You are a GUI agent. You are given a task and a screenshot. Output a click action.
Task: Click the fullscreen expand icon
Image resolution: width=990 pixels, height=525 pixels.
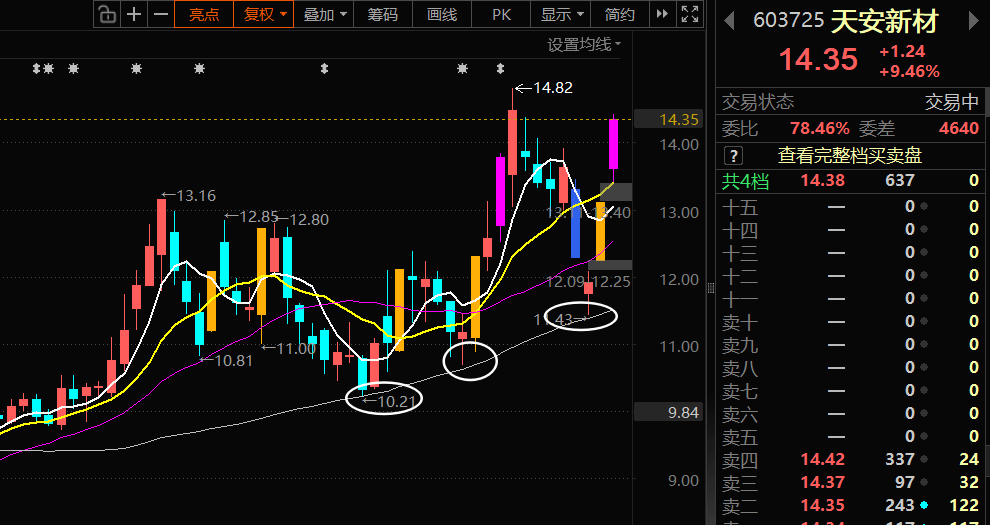689,14
